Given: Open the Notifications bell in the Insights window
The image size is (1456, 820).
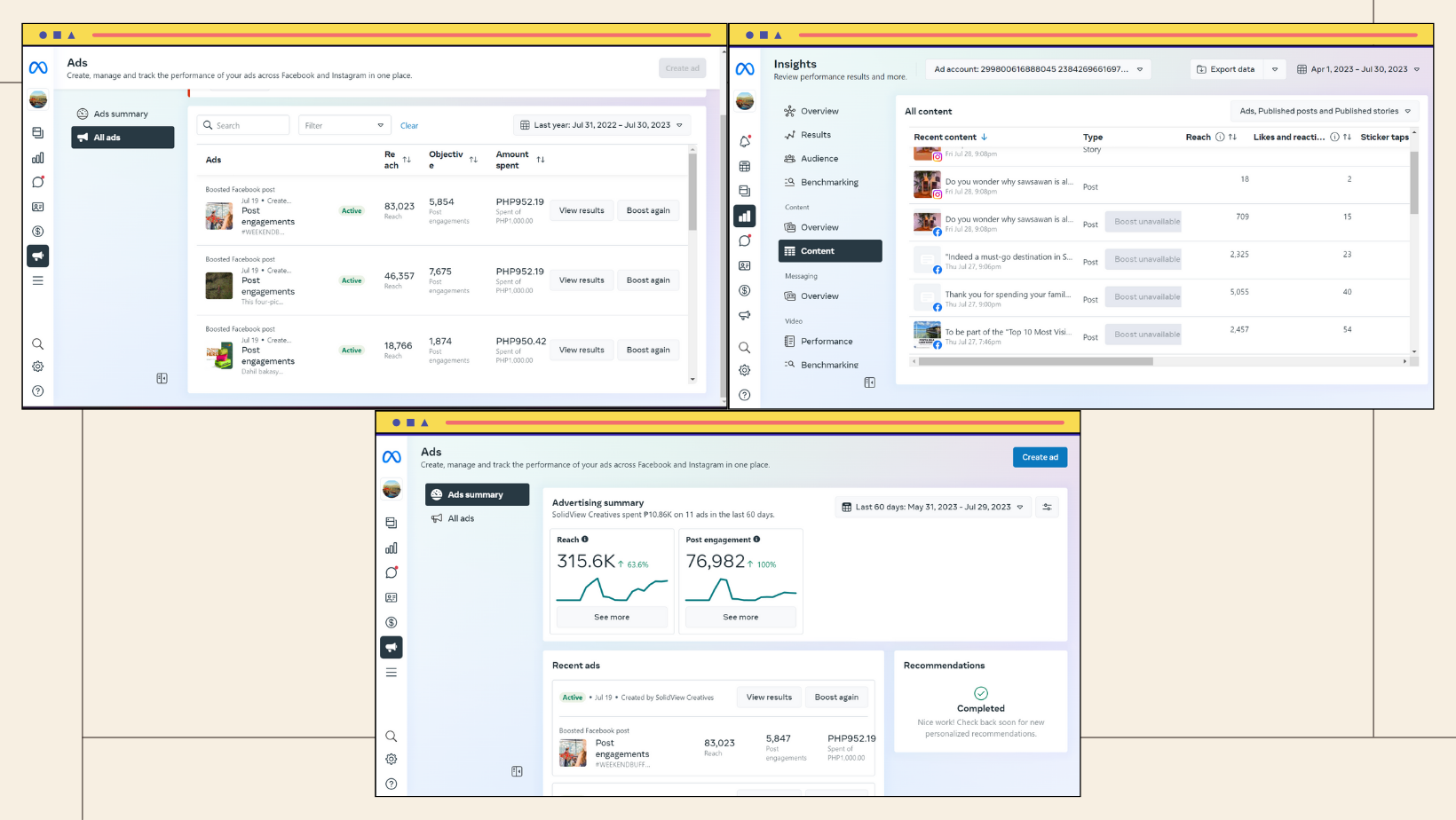Looking at the screenshot, I should click(745, 142).
